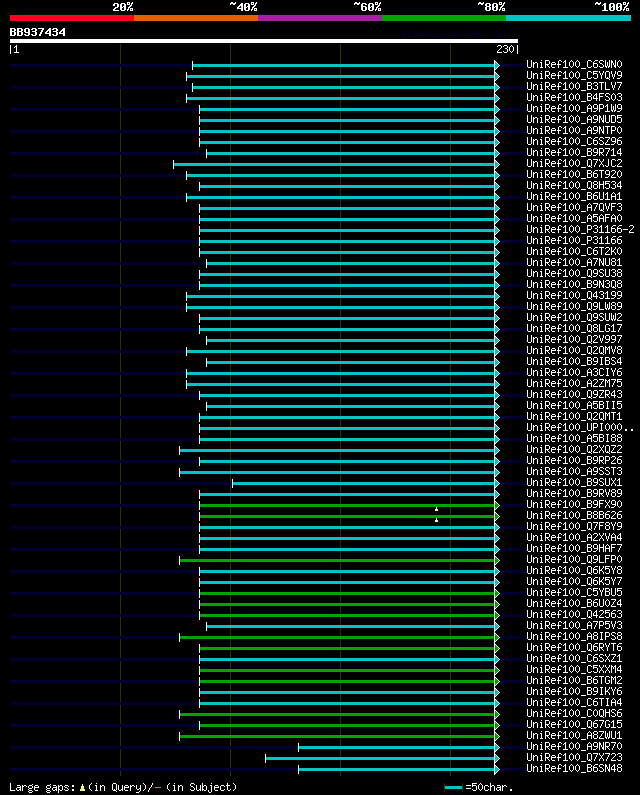Open hit UniRef100_Q9LW89
640x795 pixels.
point(574,307)
